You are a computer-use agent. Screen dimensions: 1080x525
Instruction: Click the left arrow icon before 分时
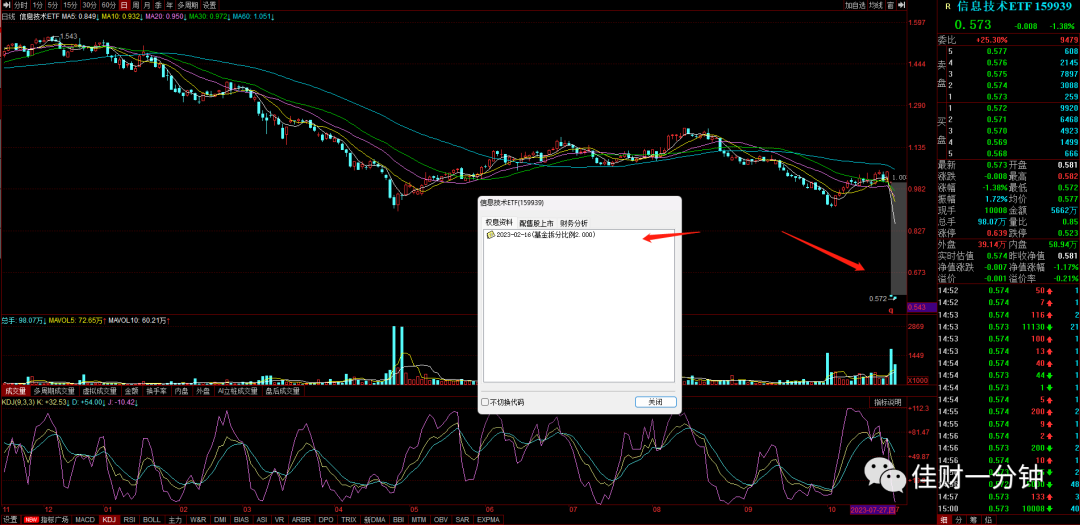[x=6, y=5]
